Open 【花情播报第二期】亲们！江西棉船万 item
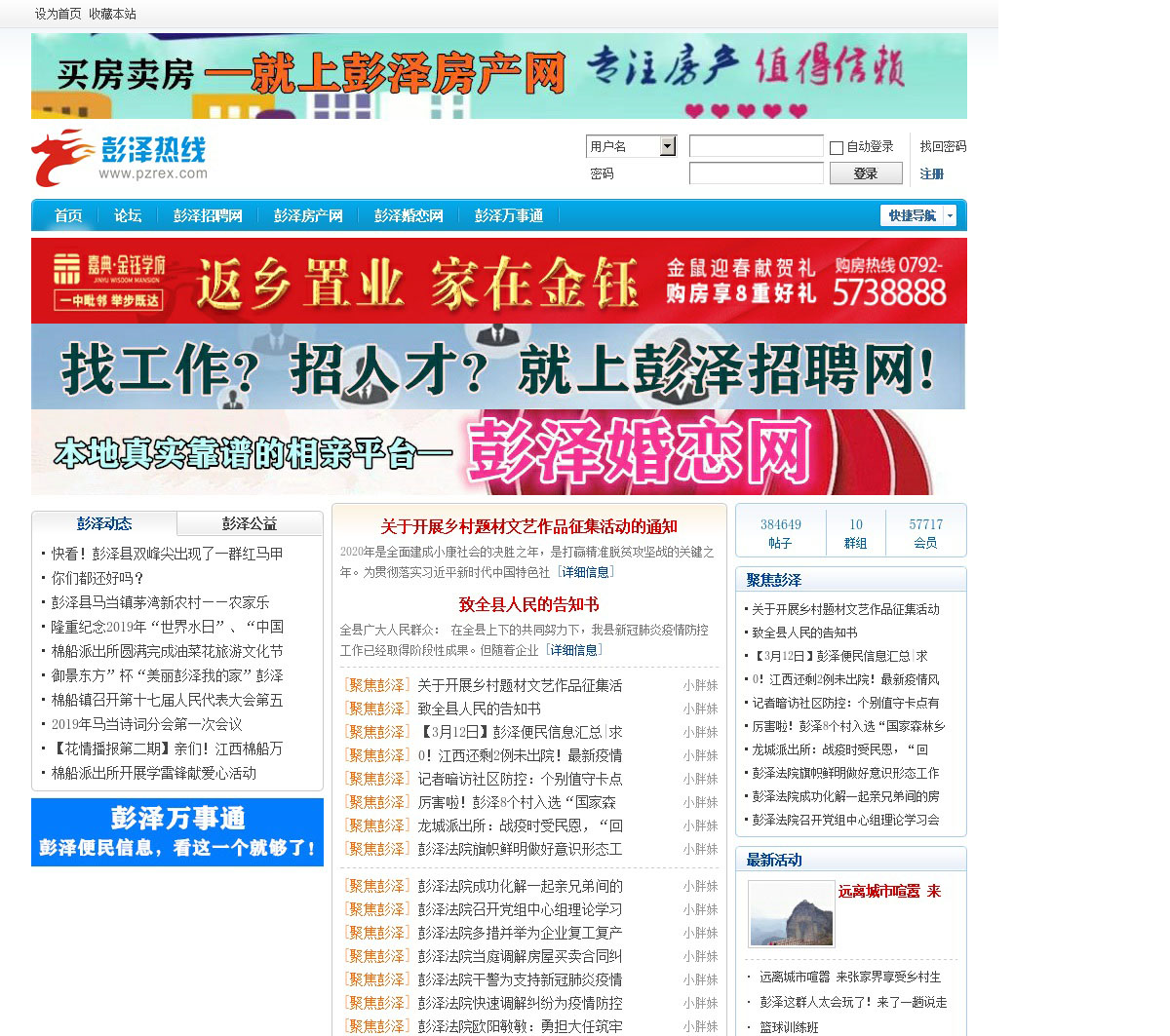Screen dimensions: 1170x1036 168,748
